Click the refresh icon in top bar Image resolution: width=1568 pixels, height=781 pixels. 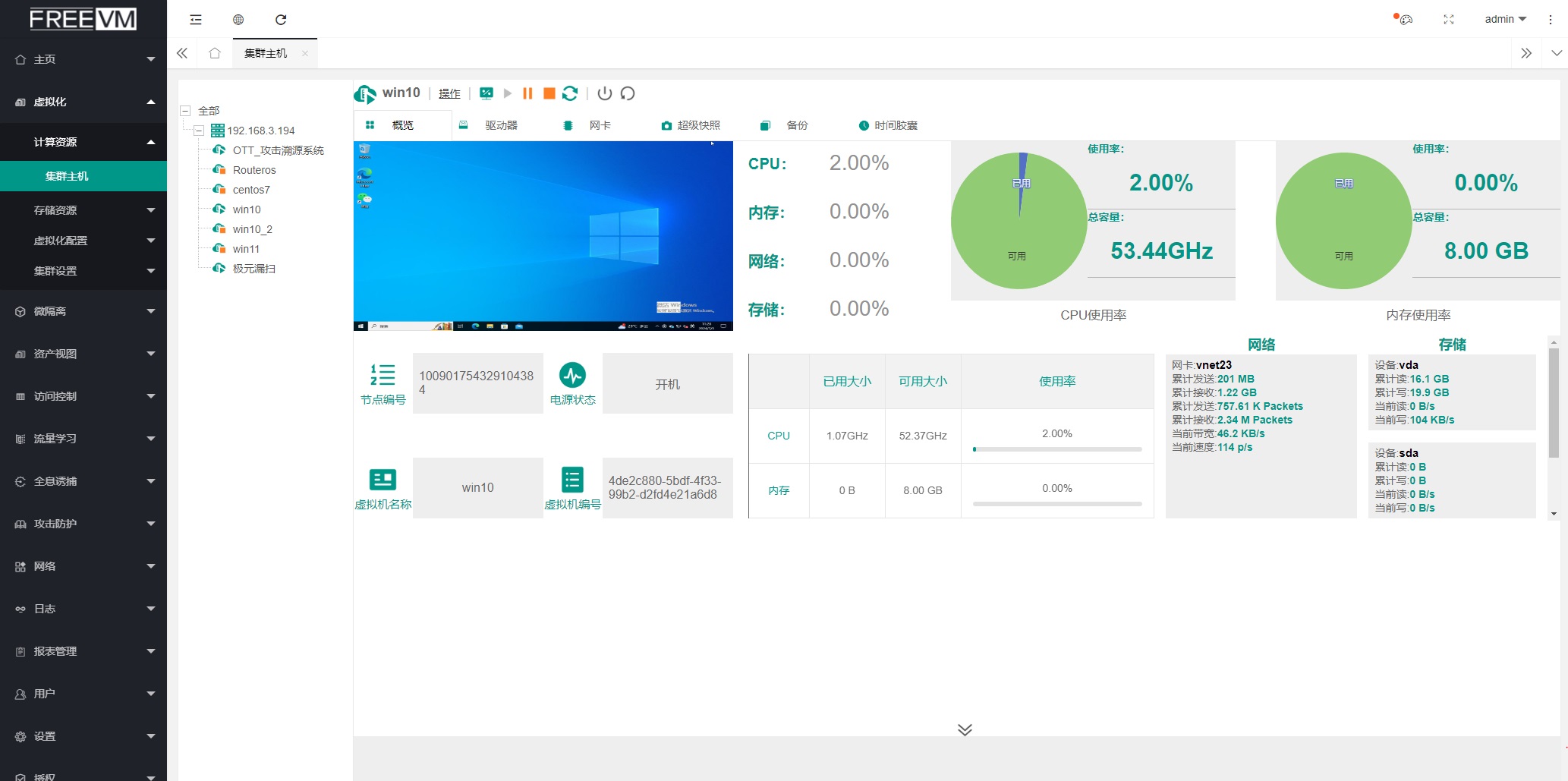click(281, 20)
